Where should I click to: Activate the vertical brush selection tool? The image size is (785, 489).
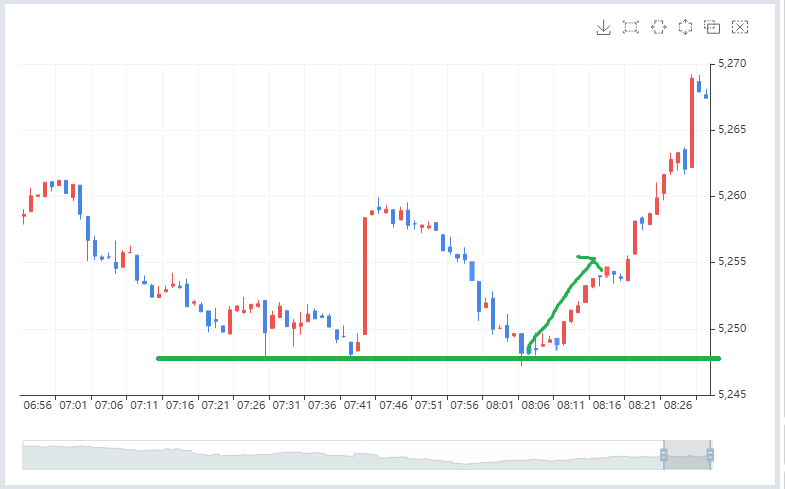pos(685,27)
